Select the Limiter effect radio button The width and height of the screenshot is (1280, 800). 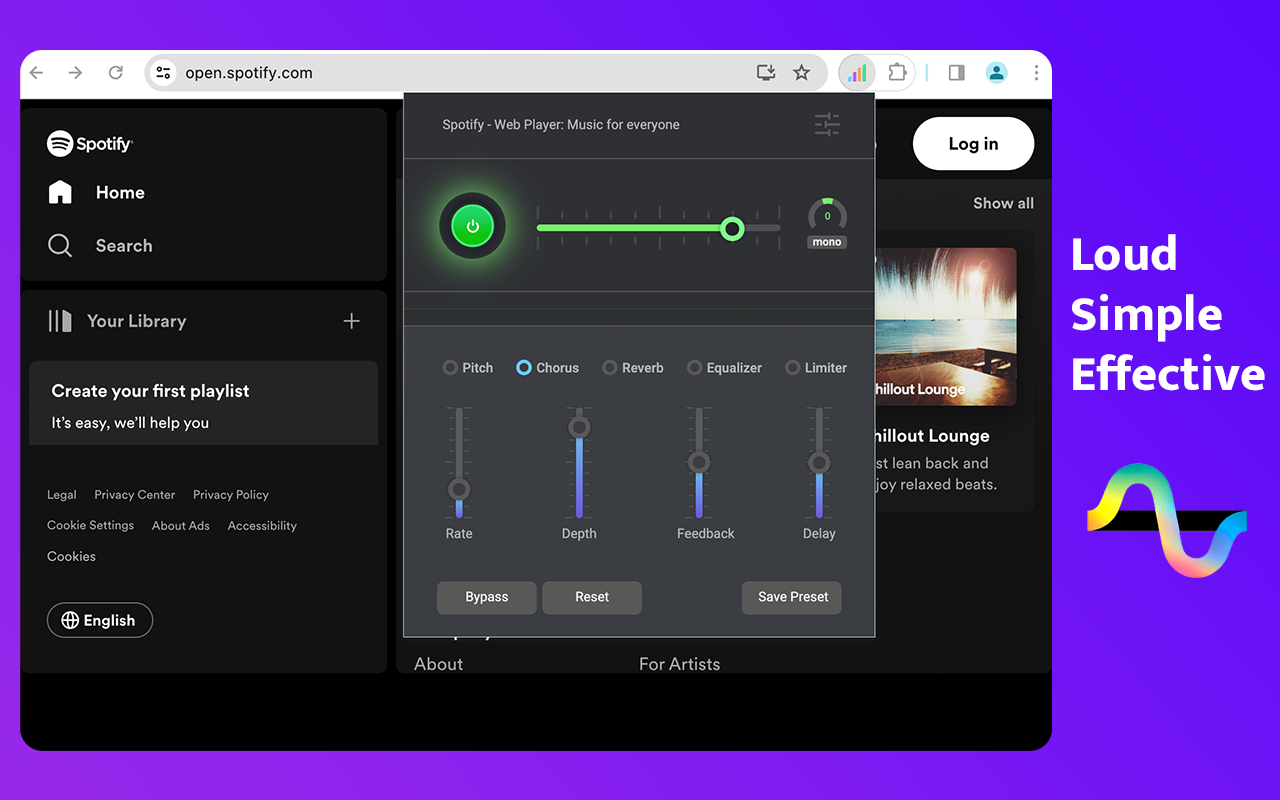[x=793, y=368]
